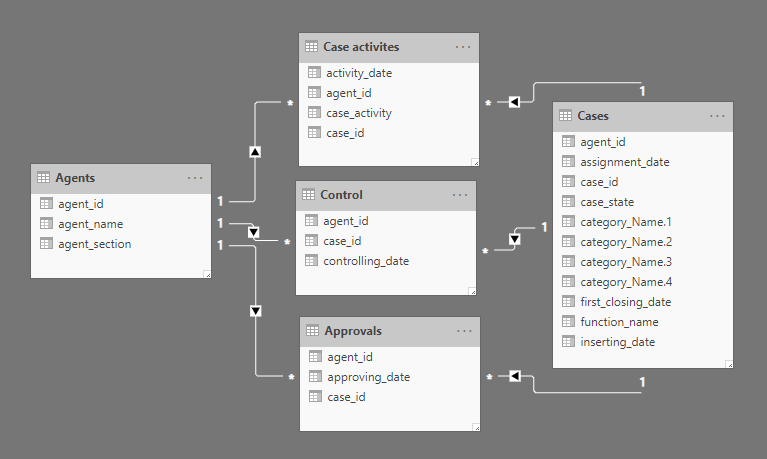Click the table icon beside Case activites title

click(312, 46)
